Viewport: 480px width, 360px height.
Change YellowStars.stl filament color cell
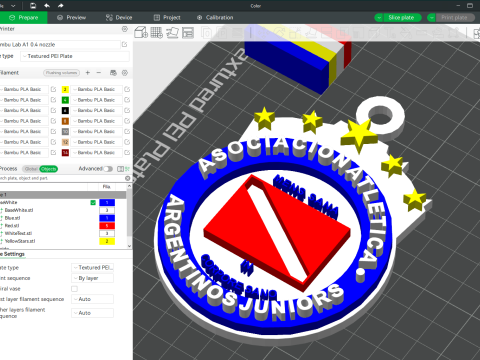coord(107,241)
